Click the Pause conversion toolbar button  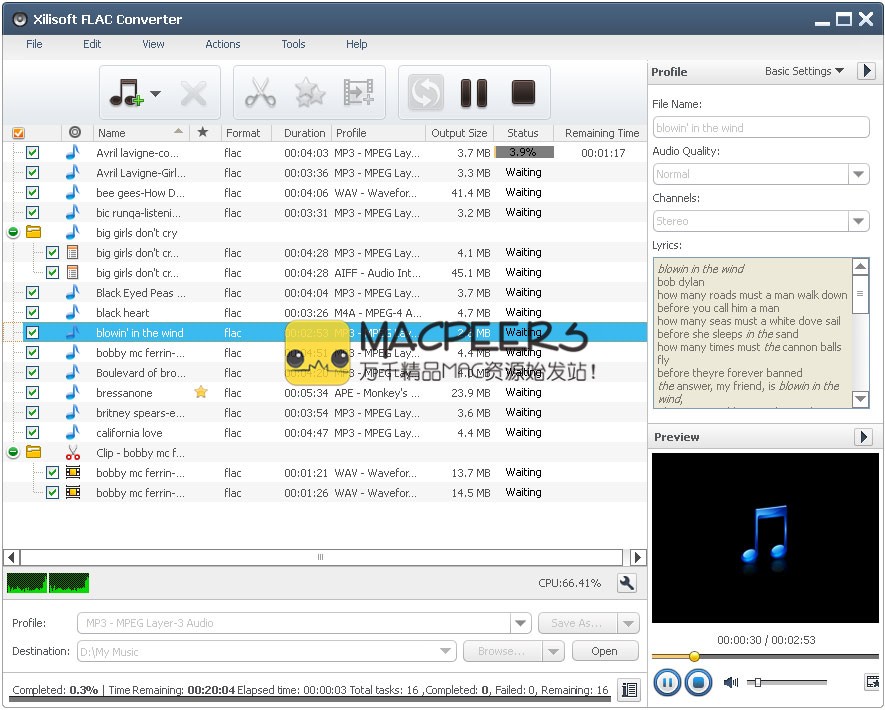(x=474, y=94)
